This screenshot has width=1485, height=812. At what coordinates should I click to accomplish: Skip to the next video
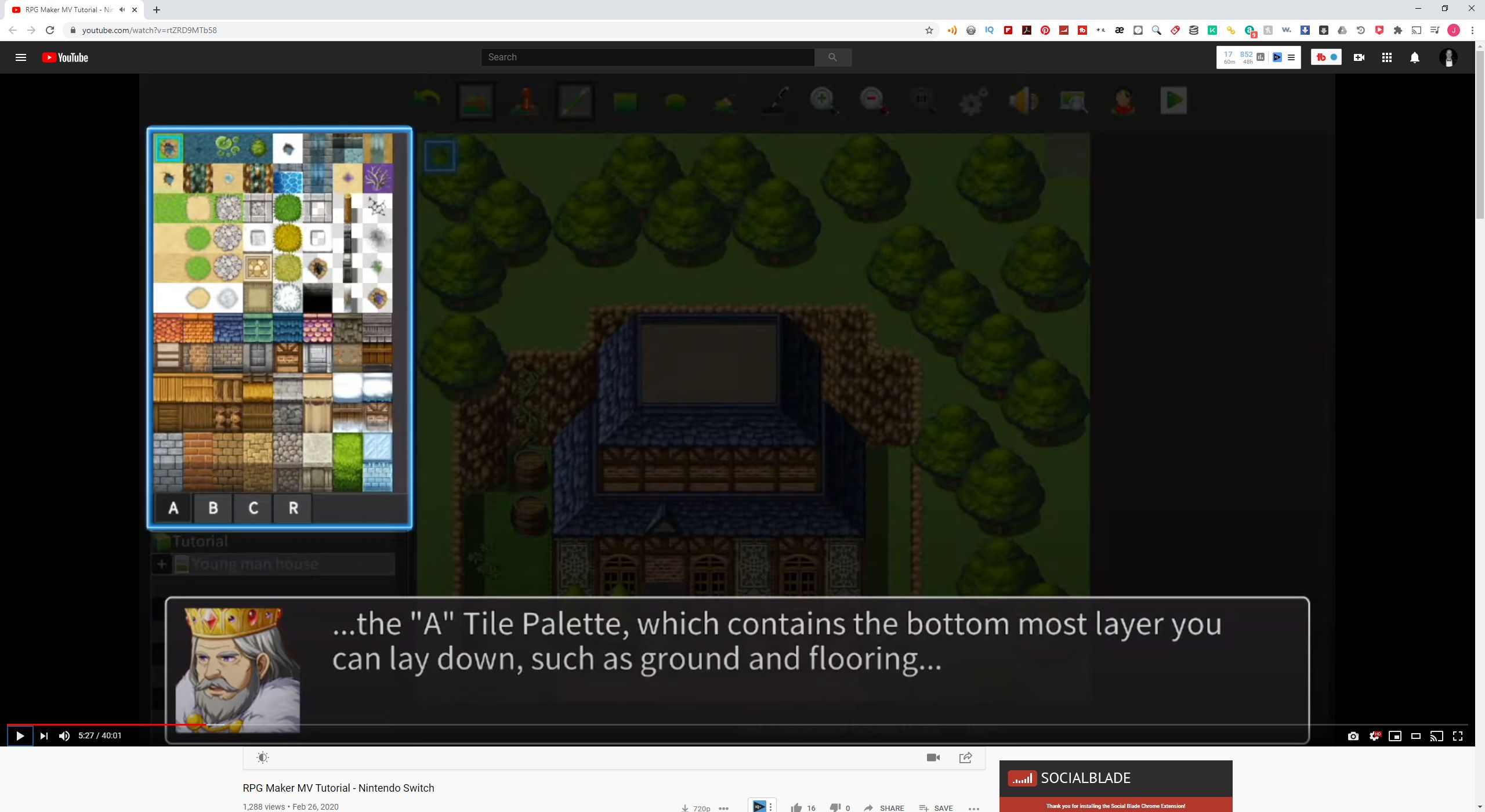click(x=44, y=736)
